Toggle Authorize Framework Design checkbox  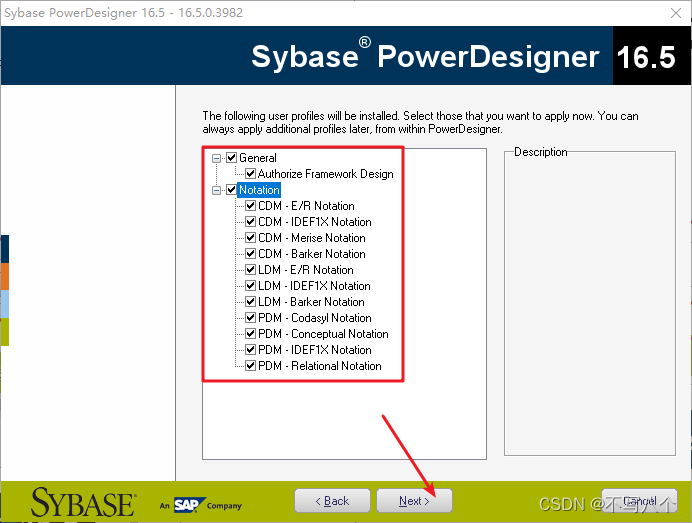(x=251, y=173)
